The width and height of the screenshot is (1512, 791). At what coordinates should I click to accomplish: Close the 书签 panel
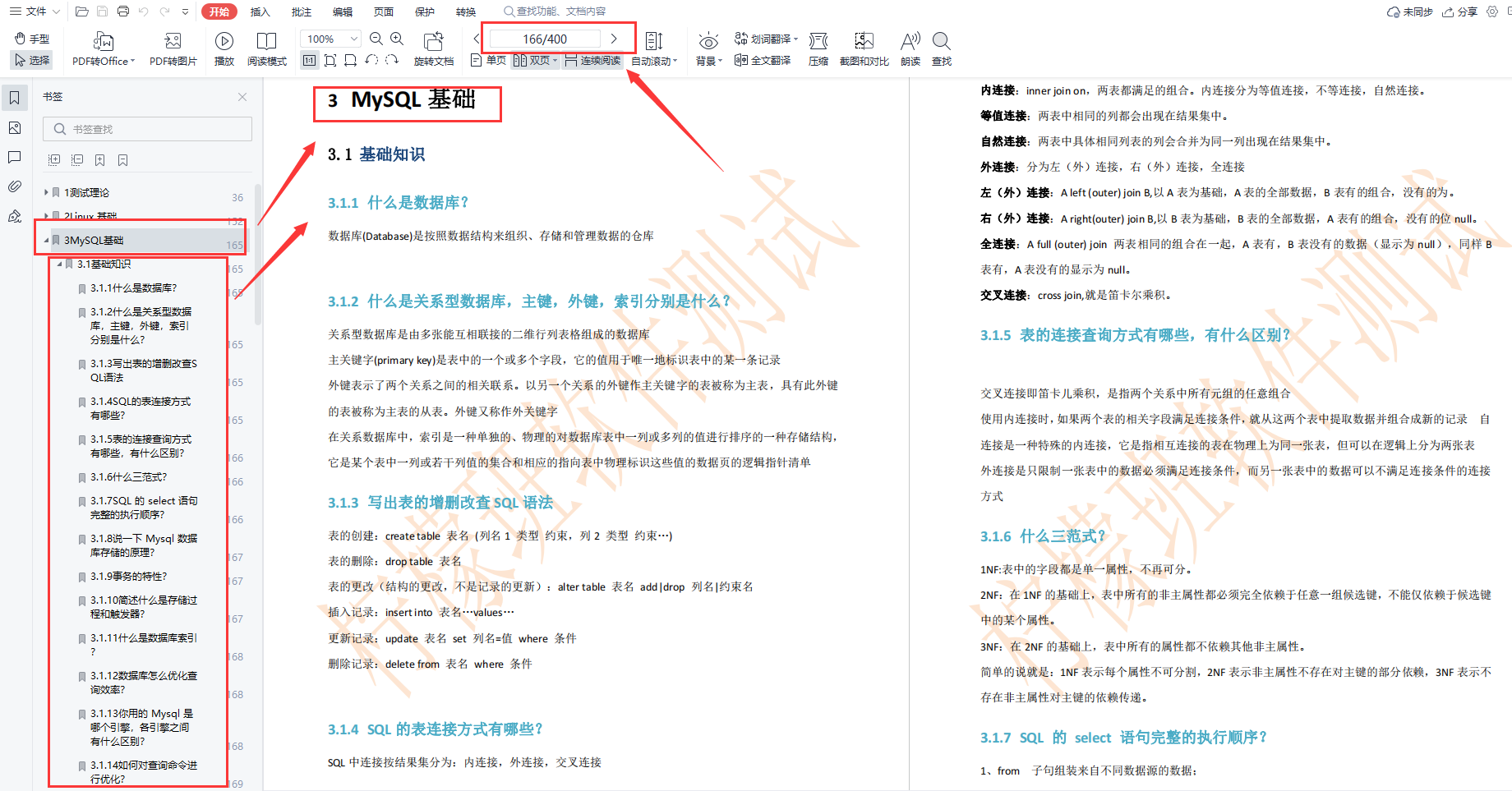click(242, 97)
